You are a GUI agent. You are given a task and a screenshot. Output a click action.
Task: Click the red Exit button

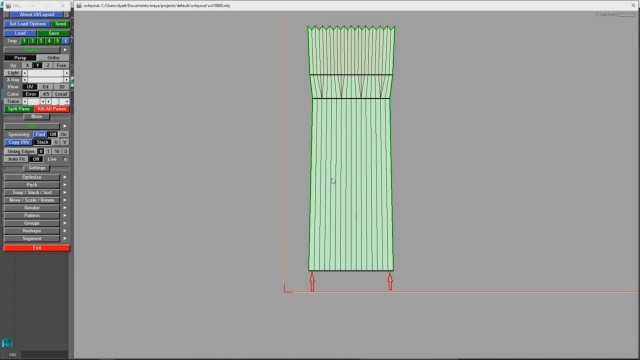[37, 248]
